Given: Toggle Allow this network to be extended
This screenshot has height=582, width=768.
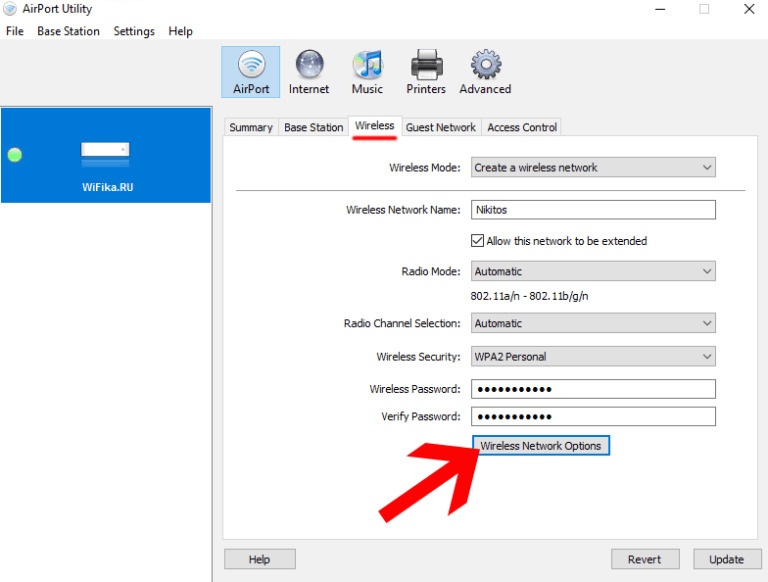Looking at the screenshot, I should [477, 241].
